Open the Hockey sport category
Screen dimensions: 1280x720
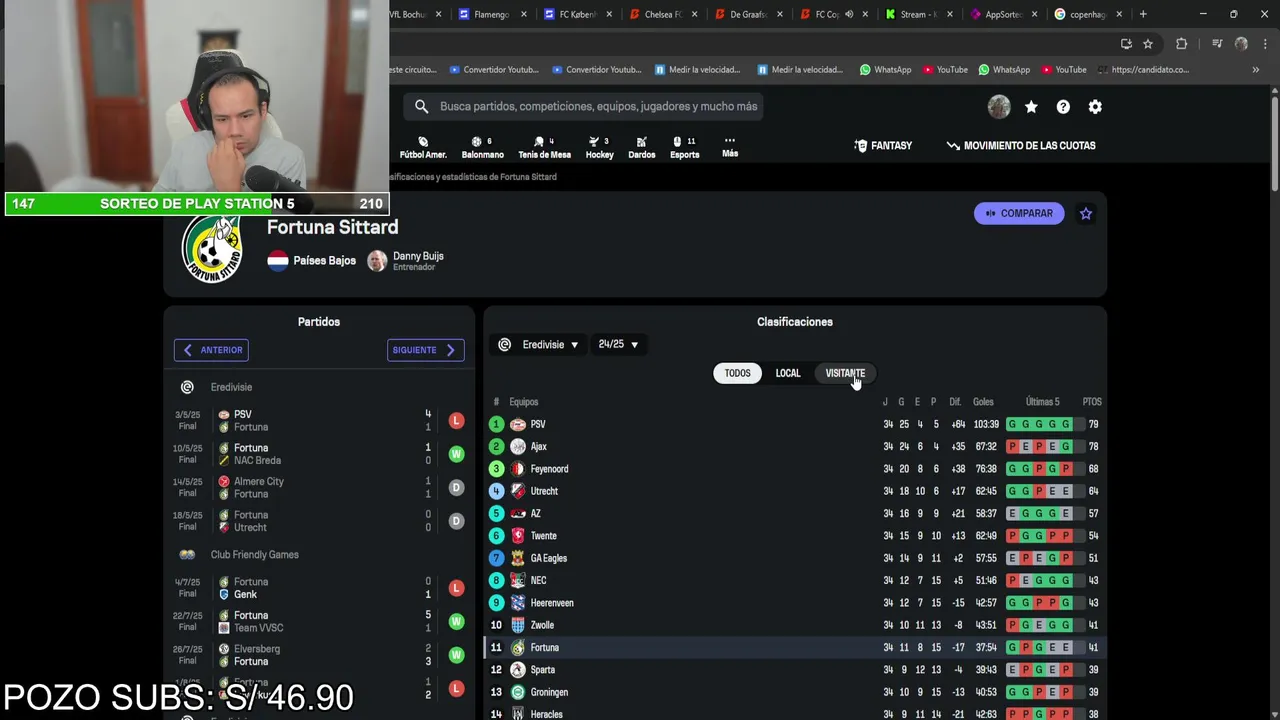[x=599, y=148]
